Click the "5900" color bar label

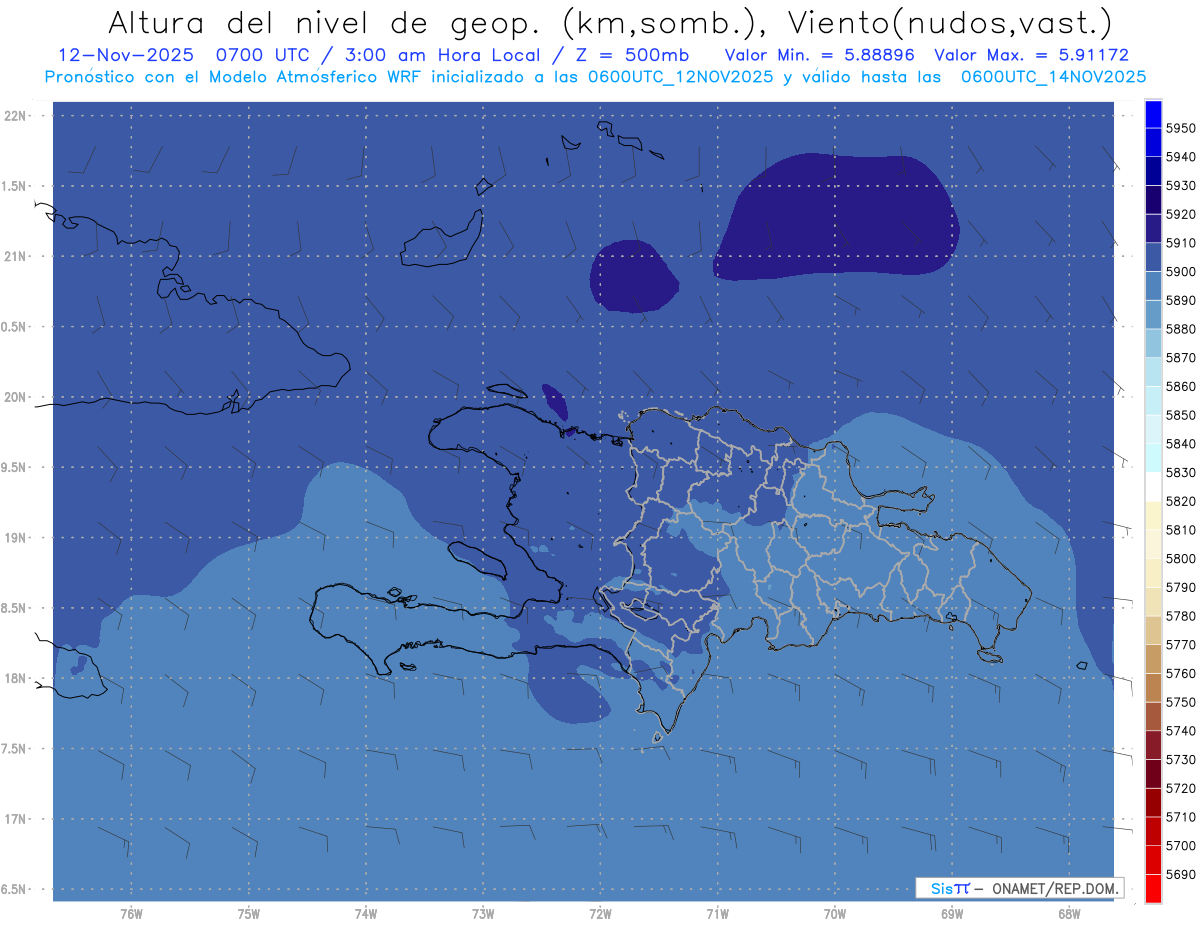click(x=1180, y=272)
